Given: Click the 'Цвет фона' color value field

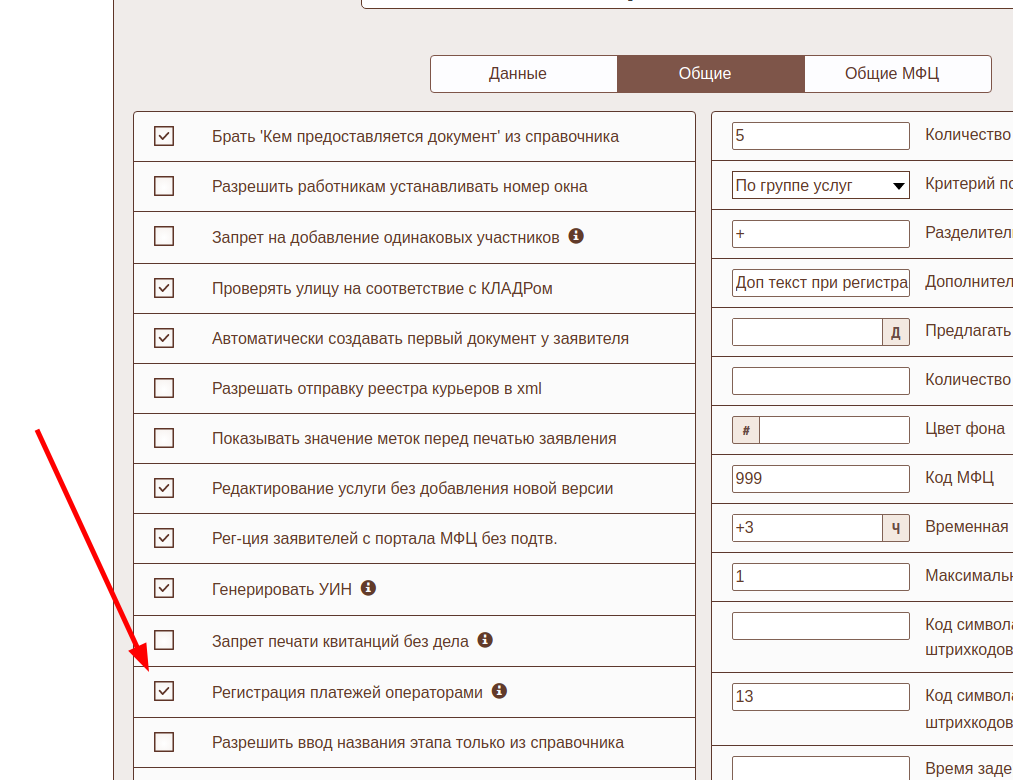Looking at the screenshot, I should (x=834, y=430).
